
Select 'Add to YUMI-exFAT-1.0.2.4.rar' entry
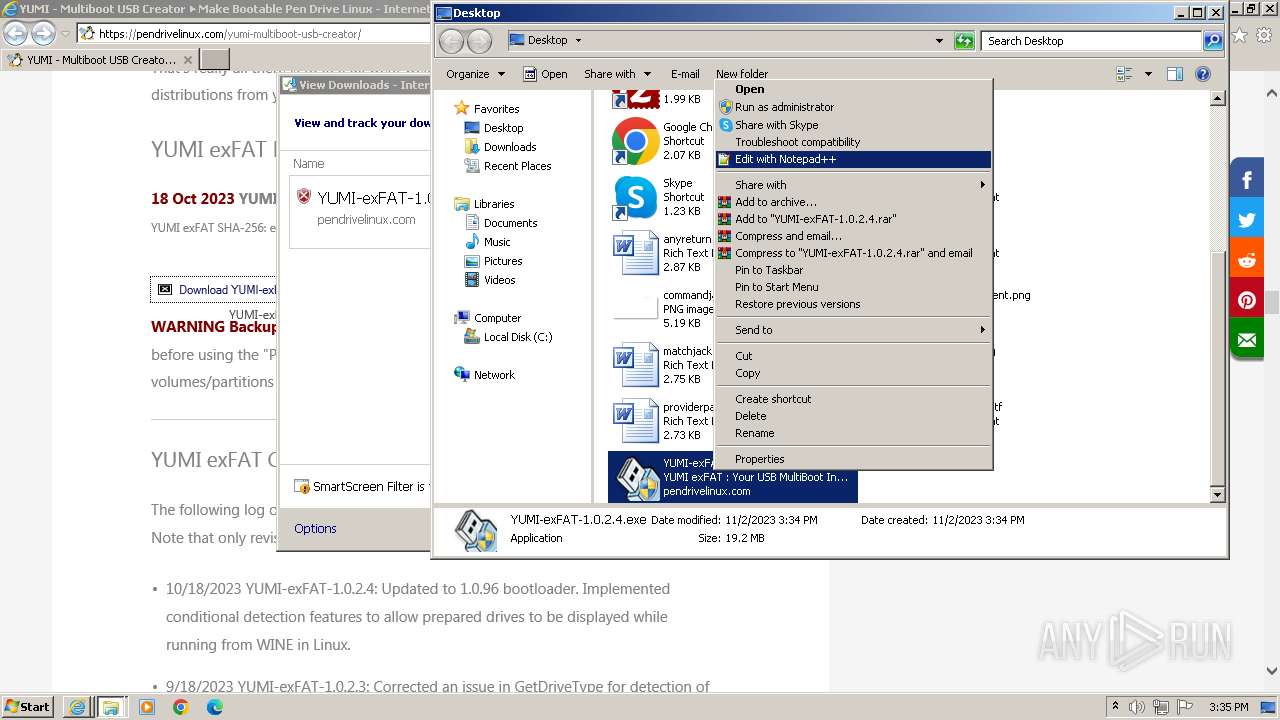853,219
